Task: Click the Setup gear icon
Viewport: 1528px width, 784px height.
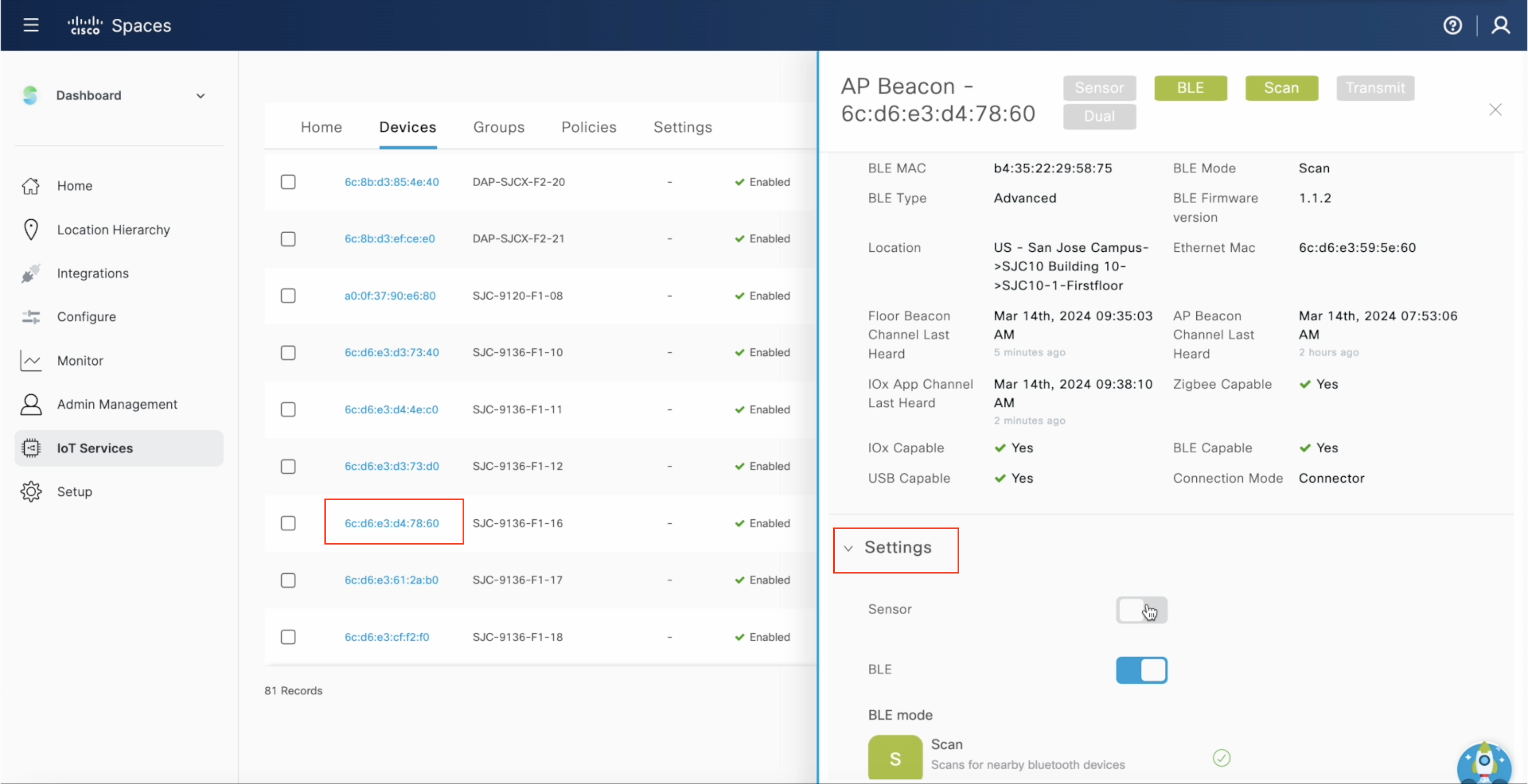Action: [31, 492]
